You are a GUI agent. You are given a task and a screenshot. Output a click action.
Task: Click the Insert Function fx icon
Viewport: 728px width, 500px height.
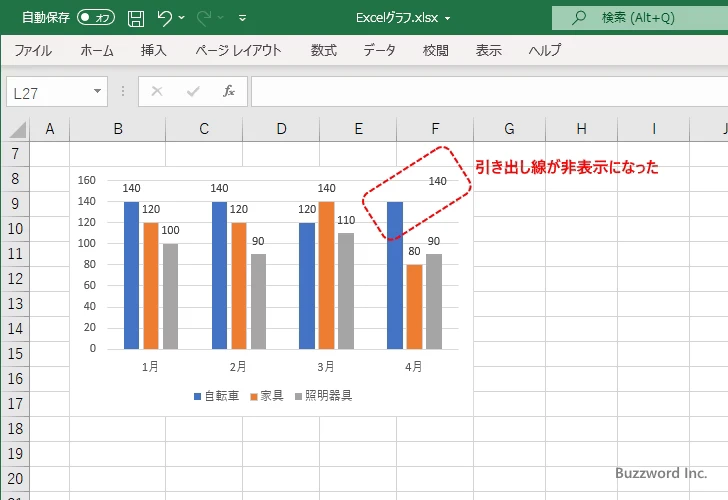[229, 91]
